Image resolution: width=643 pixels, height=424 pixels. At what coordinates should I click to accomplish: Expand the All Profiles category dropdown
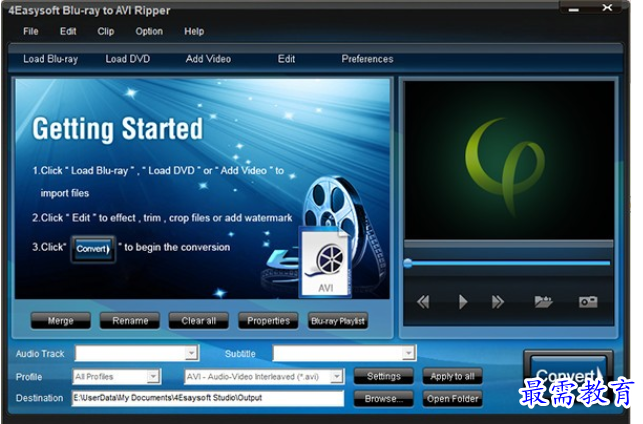tap(153, 376)
